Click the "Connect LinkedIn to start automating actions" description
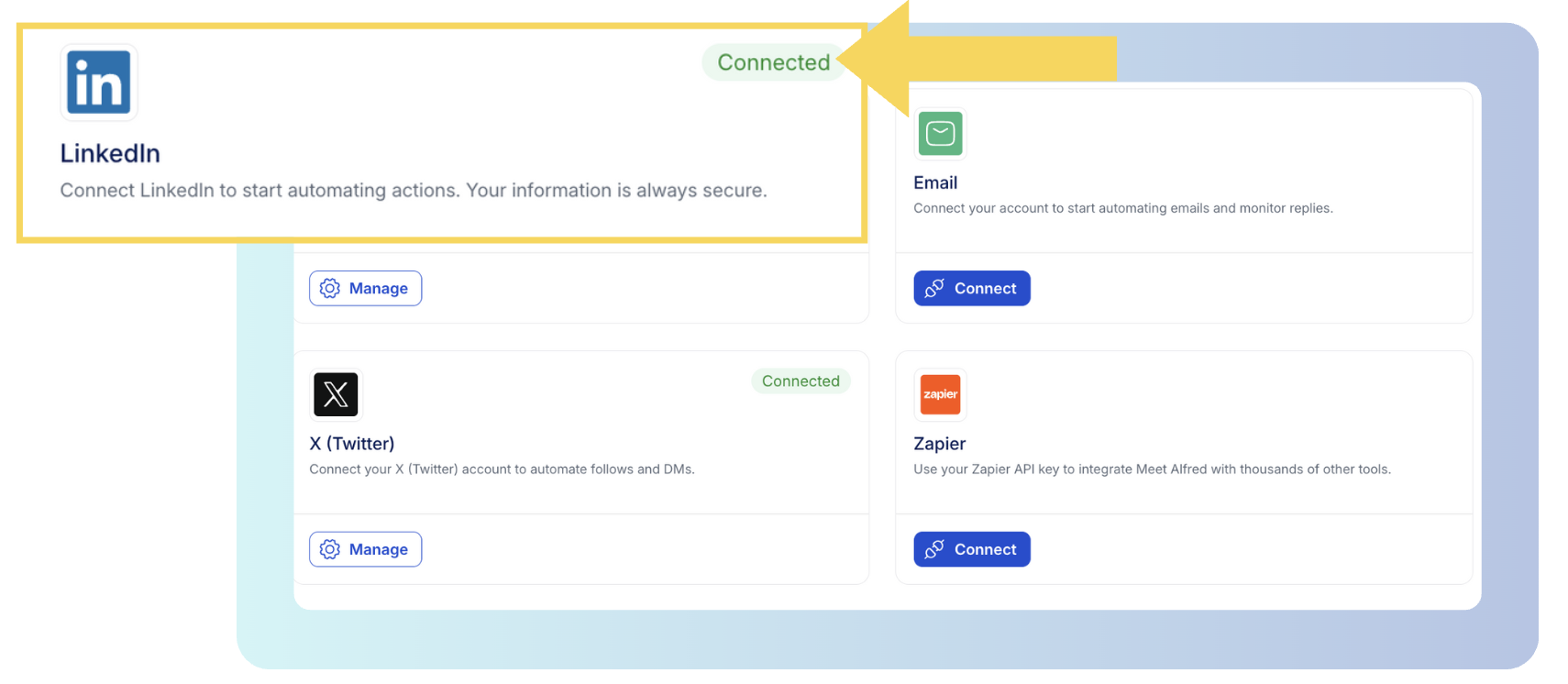The image size is (1568, 684). pos(414,191)
